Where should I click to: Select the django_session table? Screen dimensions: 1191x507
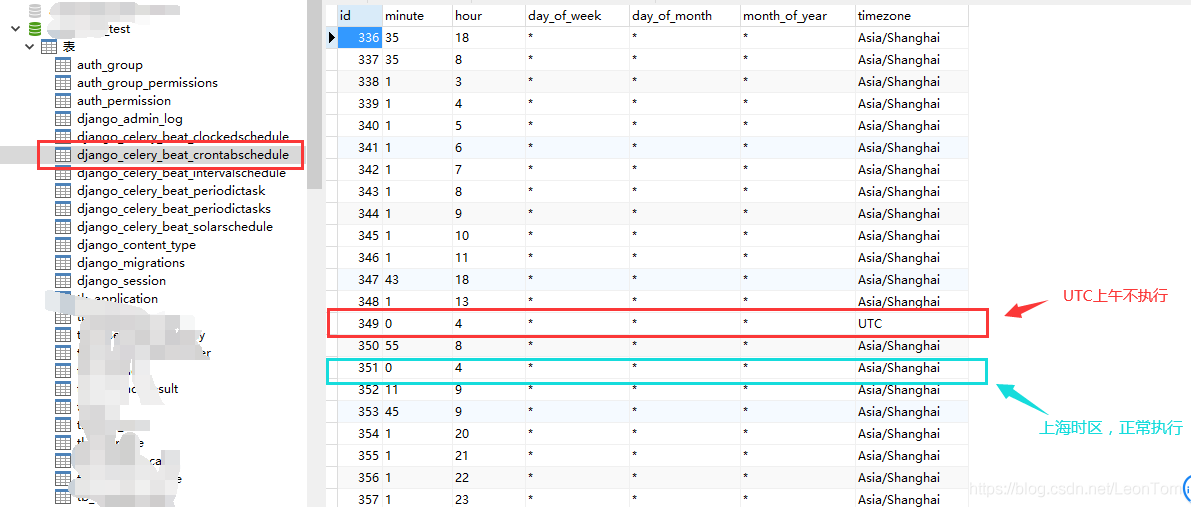[121, 281]
